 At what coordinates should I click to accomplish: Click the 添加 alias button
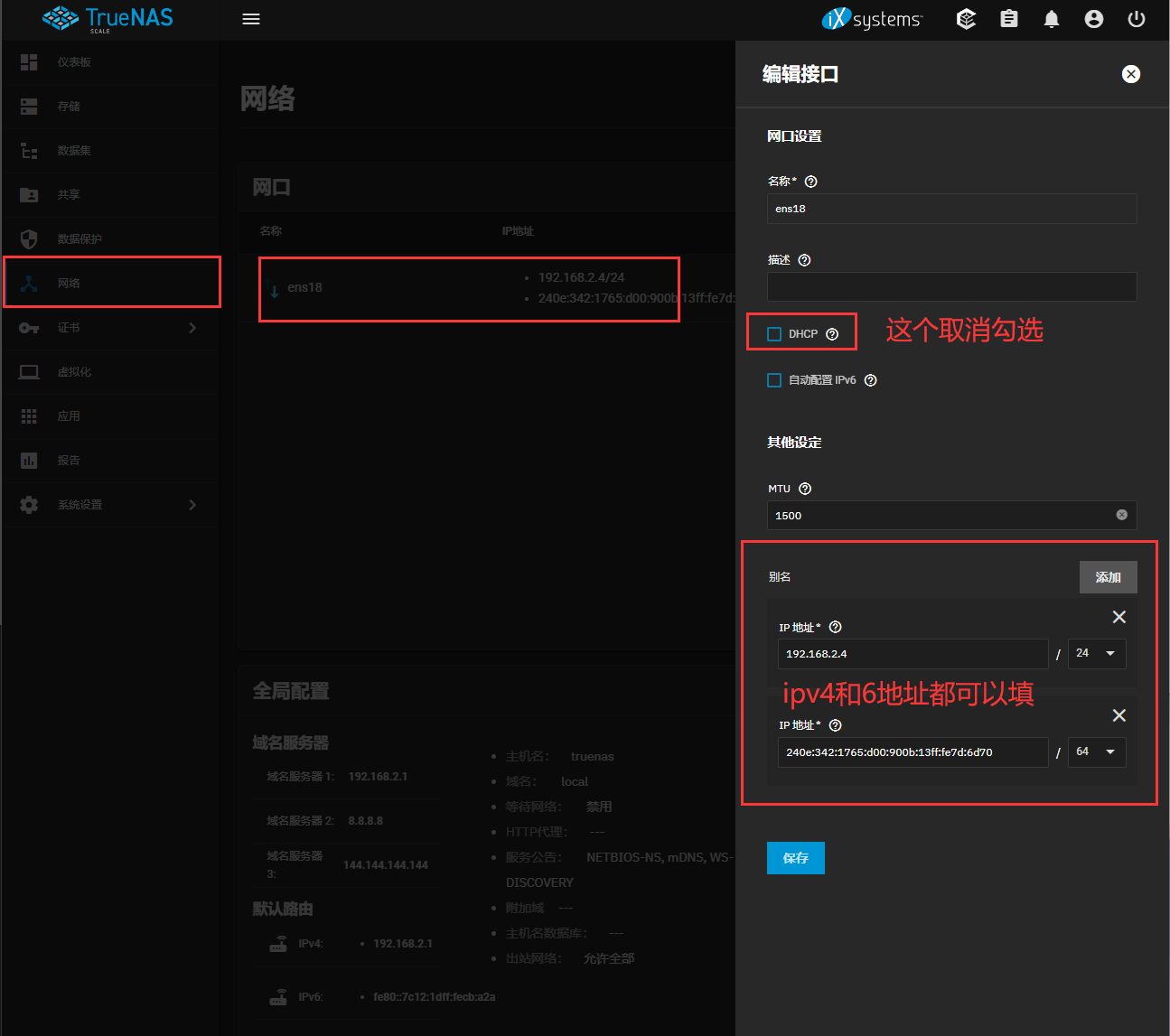1108,577
